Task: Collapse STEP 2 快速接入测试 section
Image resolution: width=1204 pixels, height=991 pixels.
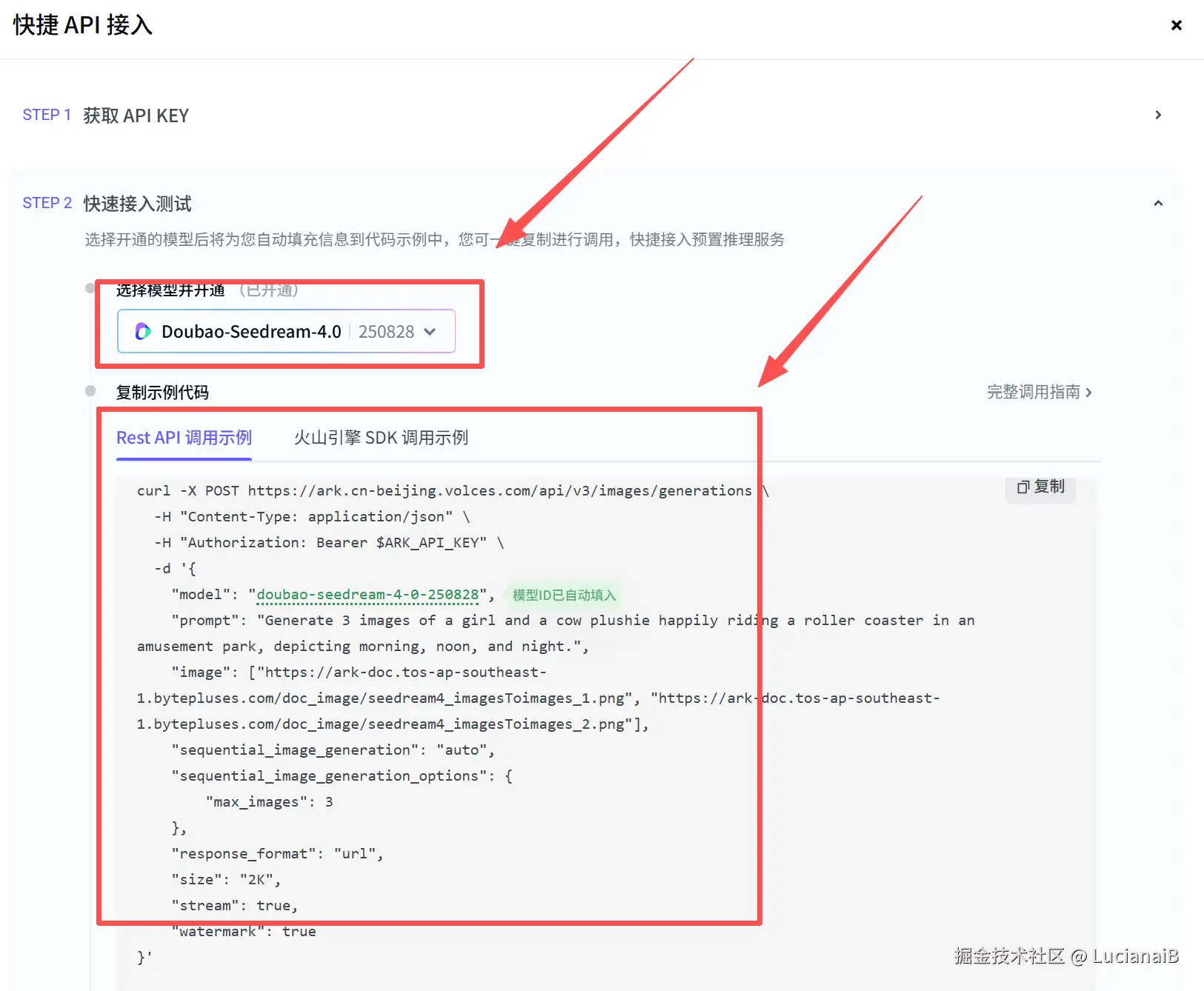Action: click(x=1158, y=203)
